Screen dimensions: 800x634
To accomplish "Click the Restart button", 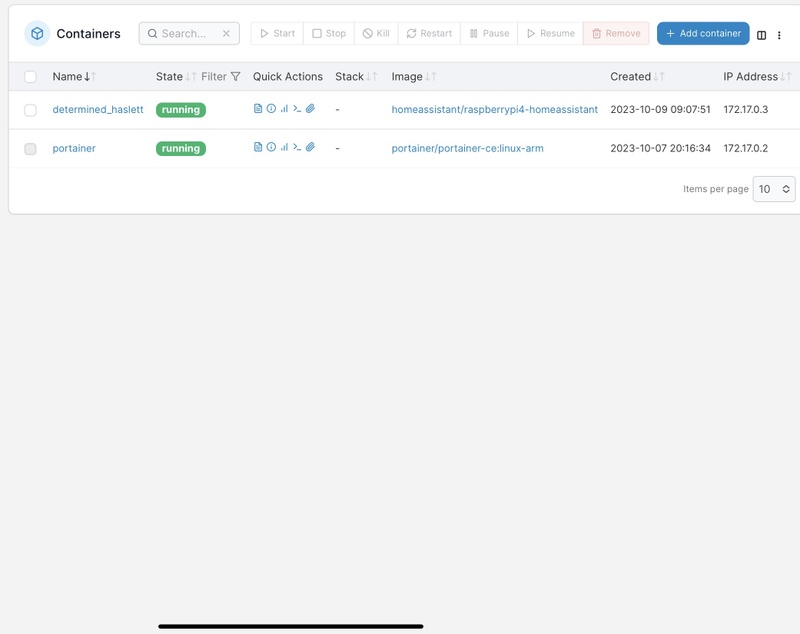I will click(x=429, y=34).
